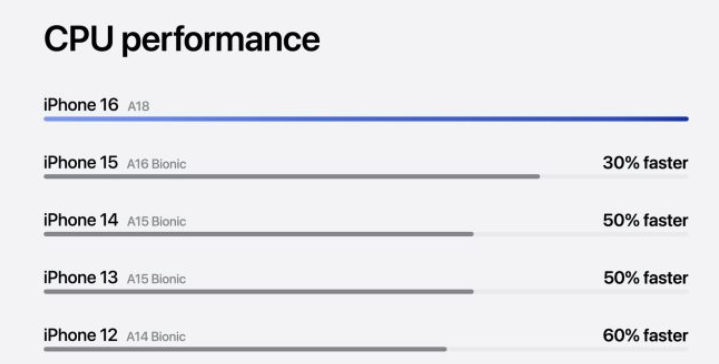Click 50% faster beside iPhone 13

point(646,278)
